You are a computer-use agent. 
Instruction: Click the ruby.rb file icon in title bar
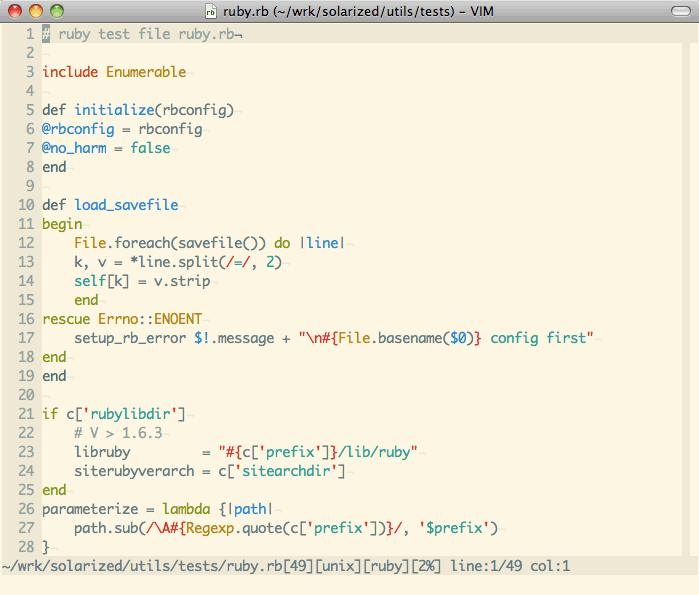[x=211, y=12]
